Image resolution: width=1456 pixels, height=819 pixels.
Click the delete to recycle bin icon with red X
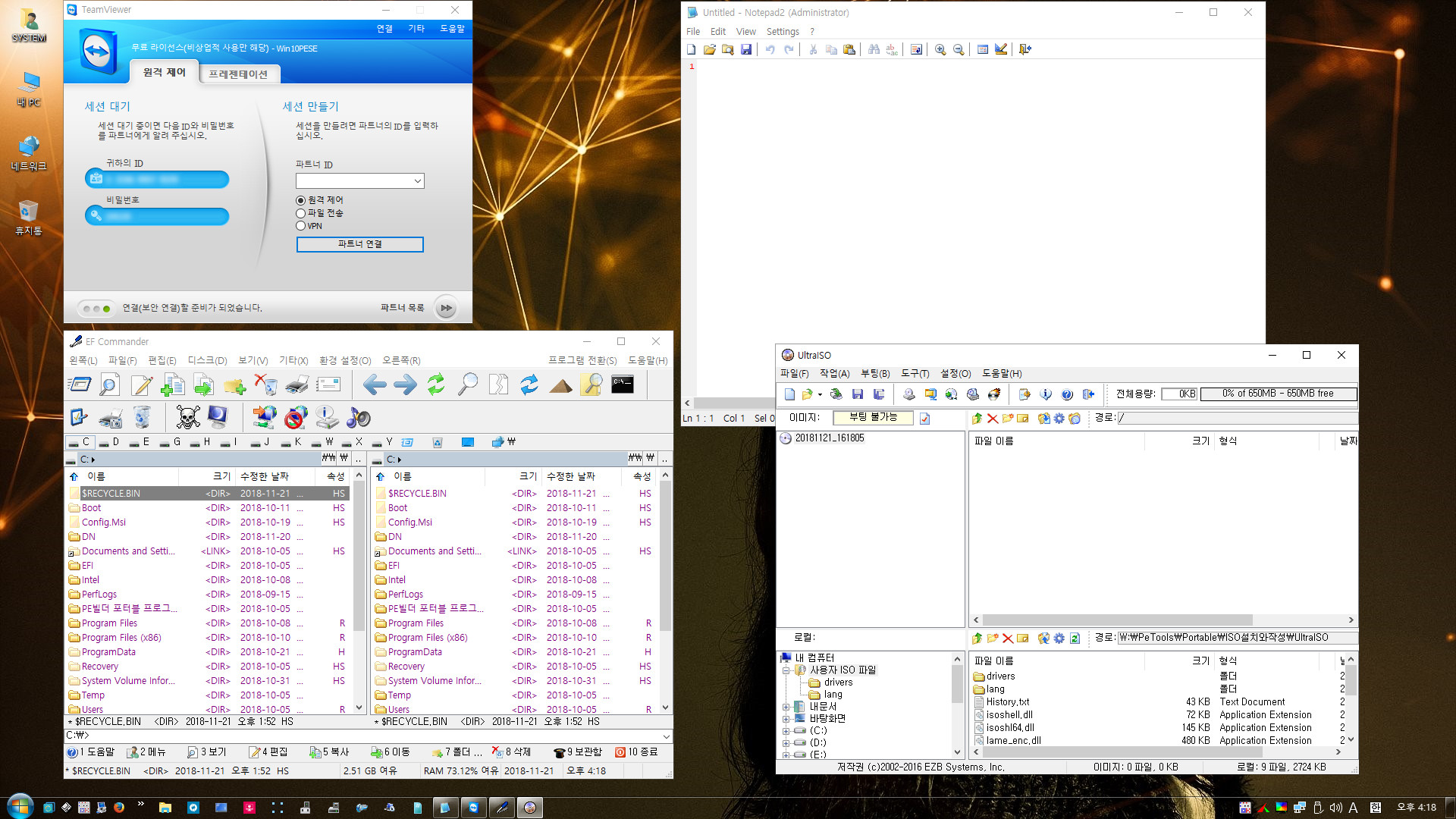(265, 385)
